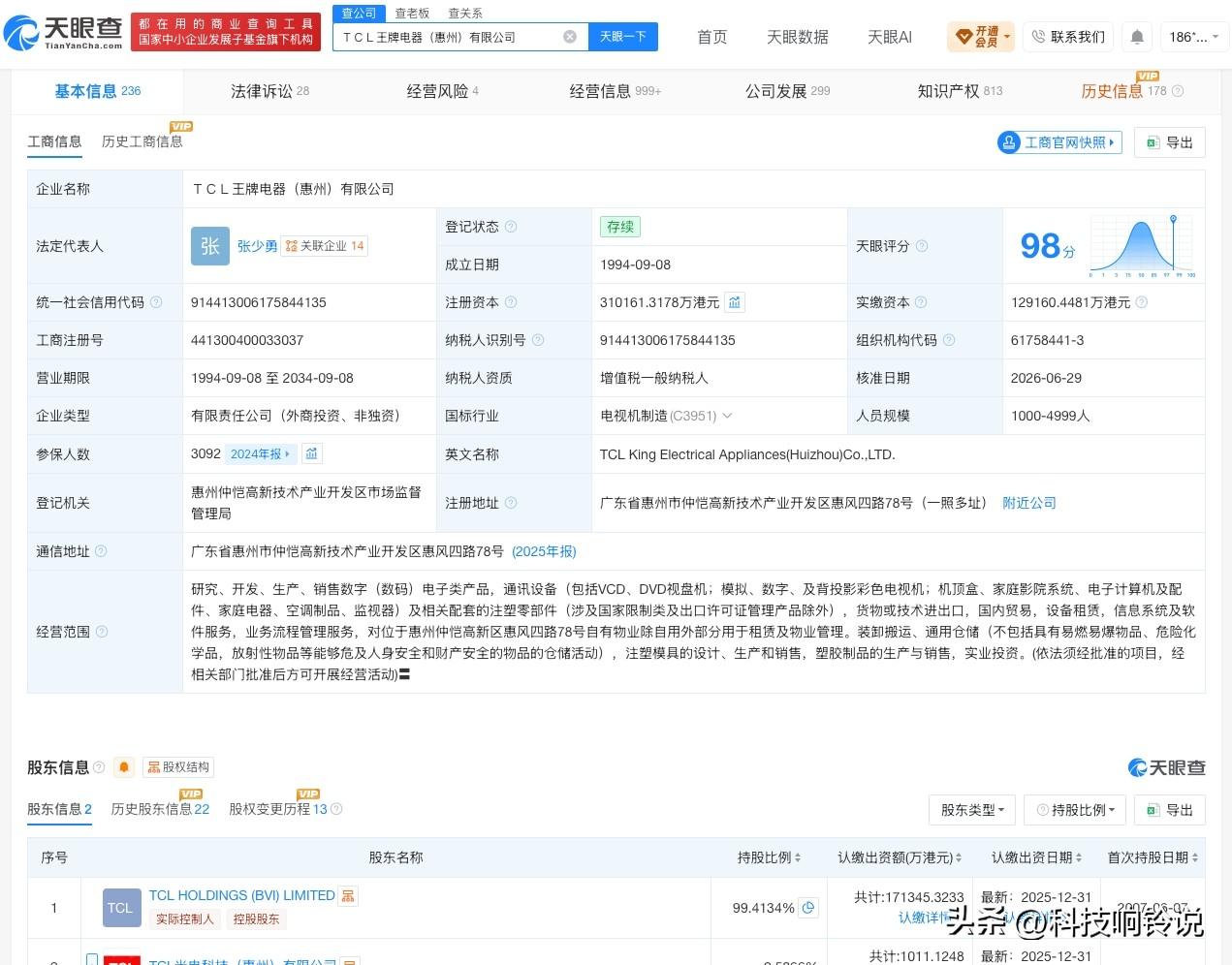This screenshot has width=1232, height=965.
Task: Click the help icon next to 股权变更历程 13
Action: 336,809
